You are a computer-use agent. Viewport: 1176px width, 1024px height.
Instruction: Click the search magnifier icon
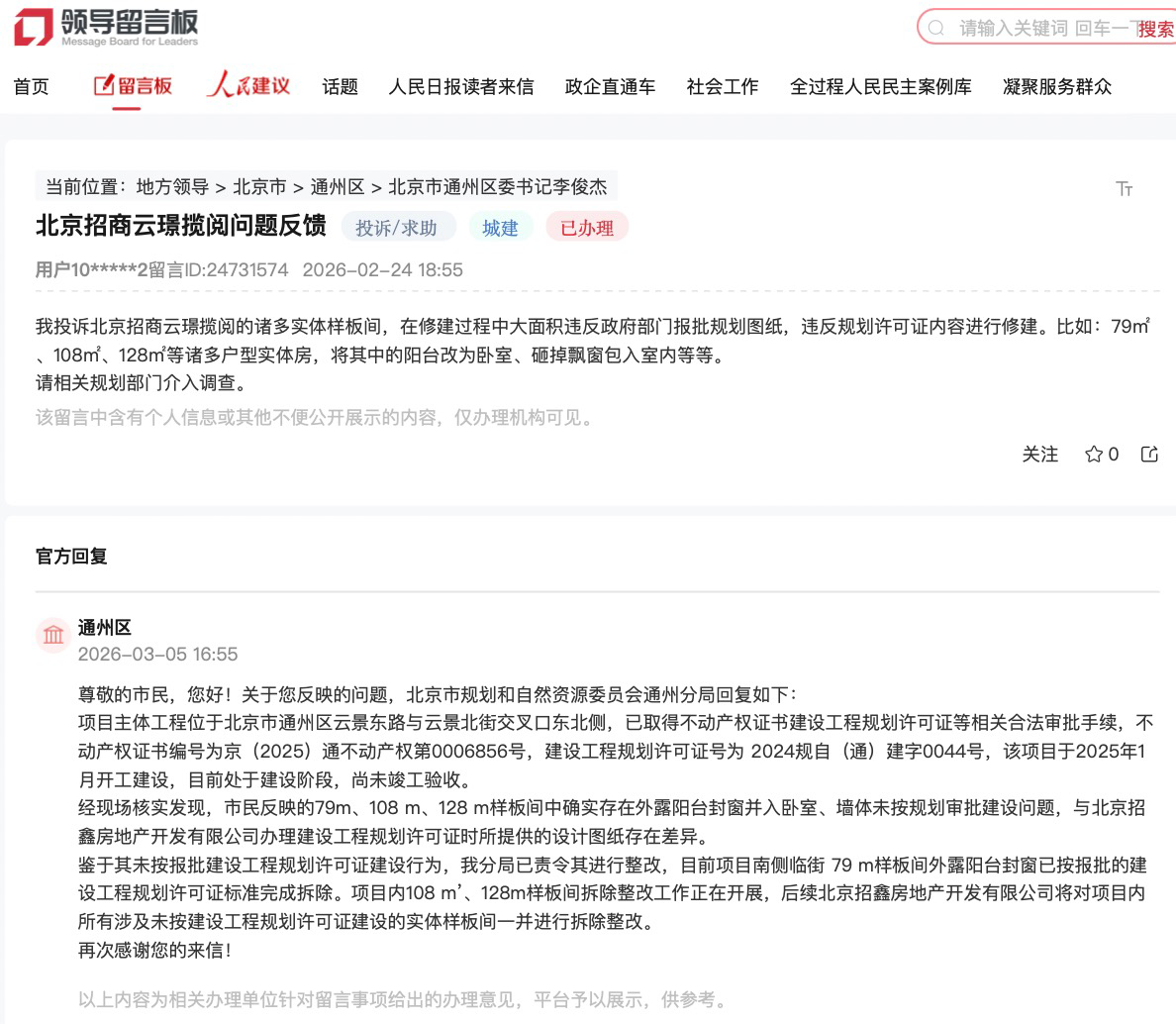pos(936,28)
